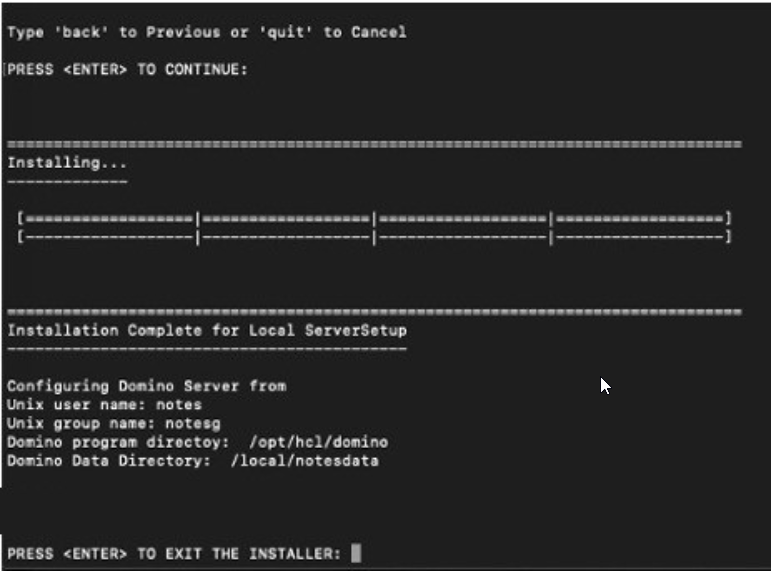Click the separator line above 'Installation Complete'
Image resolution: width=772 pixels, height=573 pixels.
point(374,312)
